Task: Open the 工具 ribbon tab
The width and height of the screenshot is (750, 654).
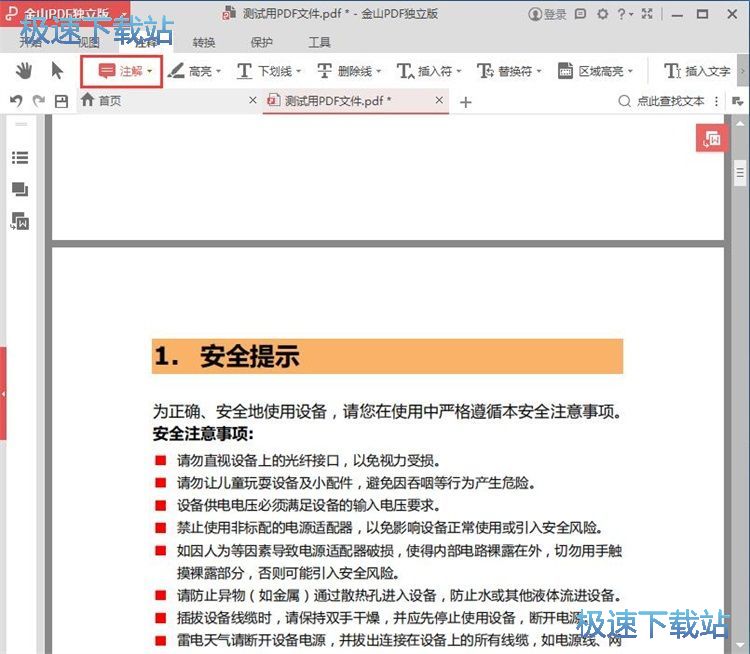Action: click(319, 43)
